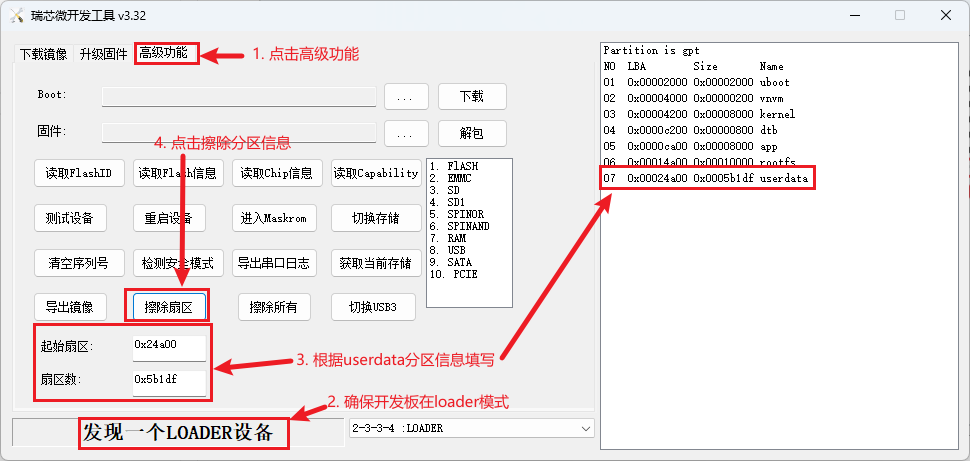This screenshot has width=970, height=461.
Task: Click the 擦除所有 button
Action: click(x=273, y=308)
